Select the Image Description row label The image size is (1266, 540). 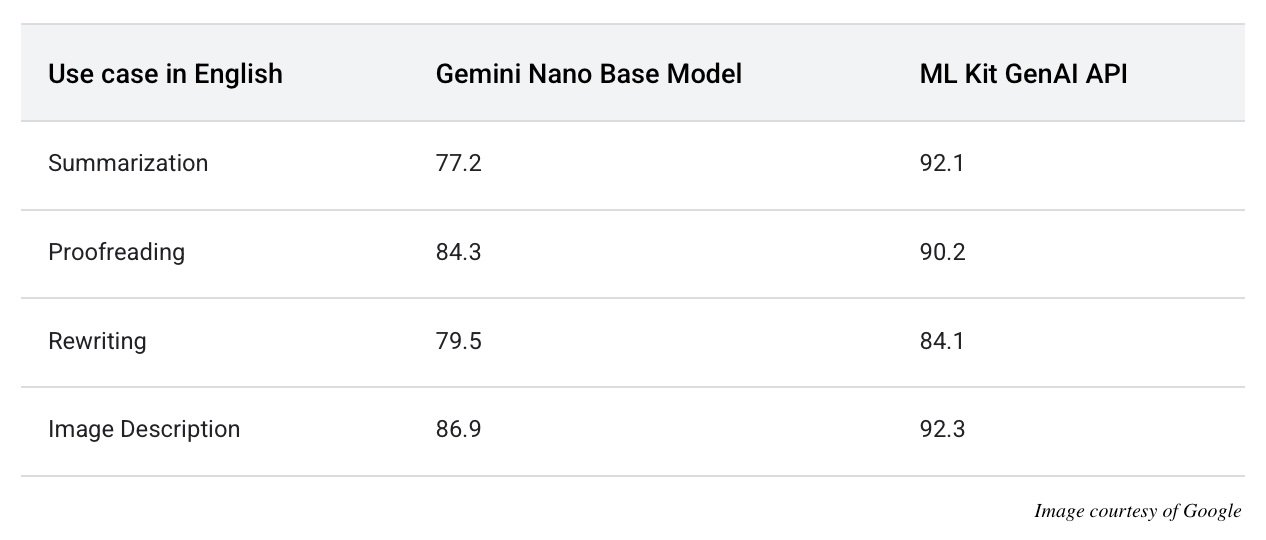coord(144,429)
